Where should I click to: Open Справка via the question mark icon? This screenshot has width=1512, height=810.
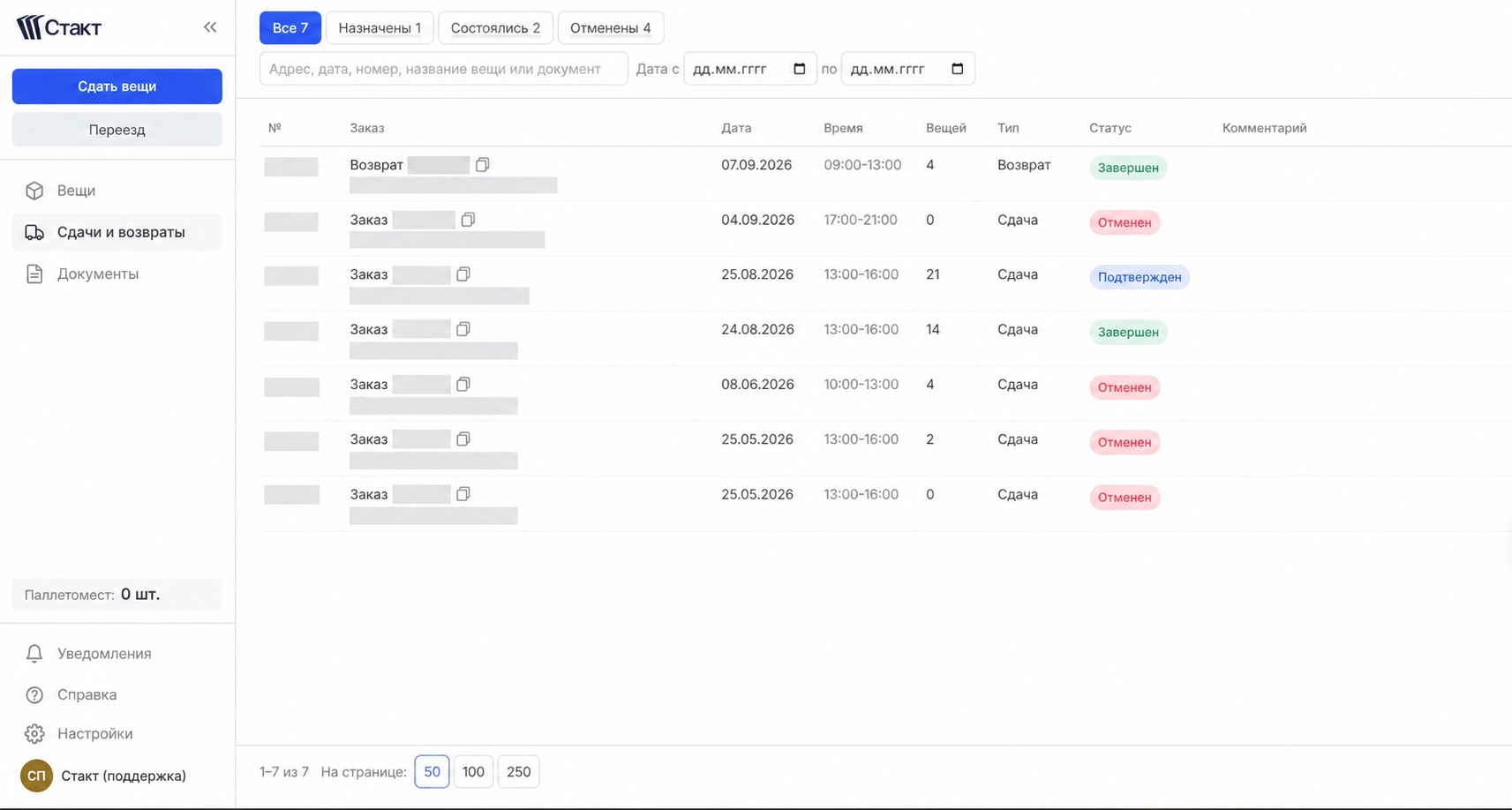(34, 695)
